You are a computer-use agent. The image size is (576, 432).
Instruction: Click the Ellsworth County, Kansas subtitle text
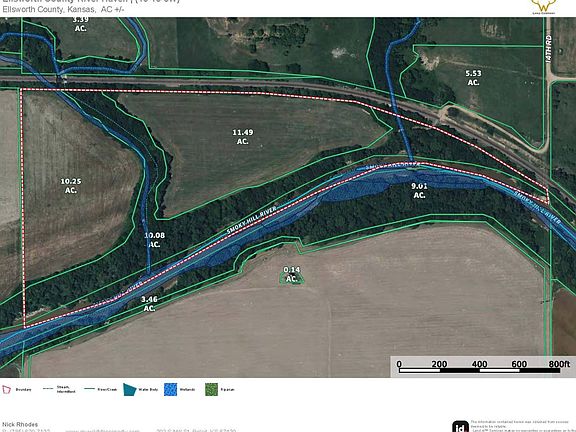coord(63,10)
